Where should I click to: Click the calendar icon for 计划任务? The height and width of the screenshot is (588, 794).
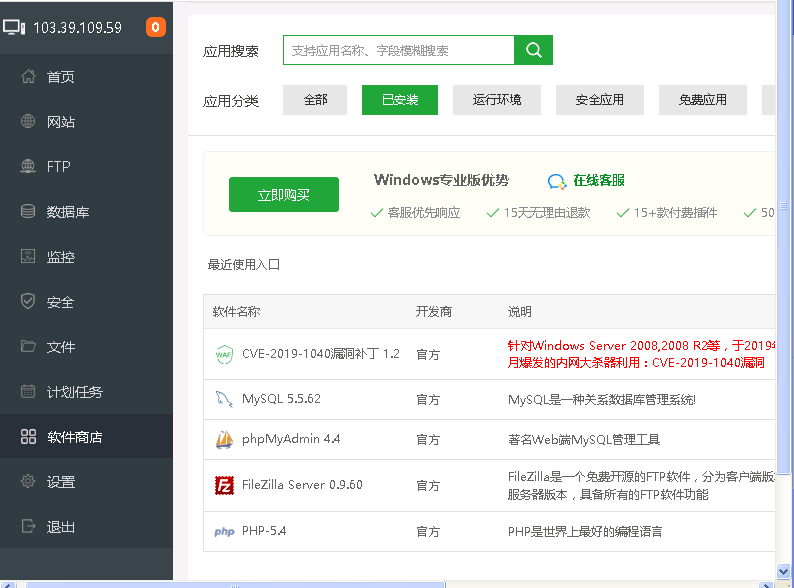[28, 391]
